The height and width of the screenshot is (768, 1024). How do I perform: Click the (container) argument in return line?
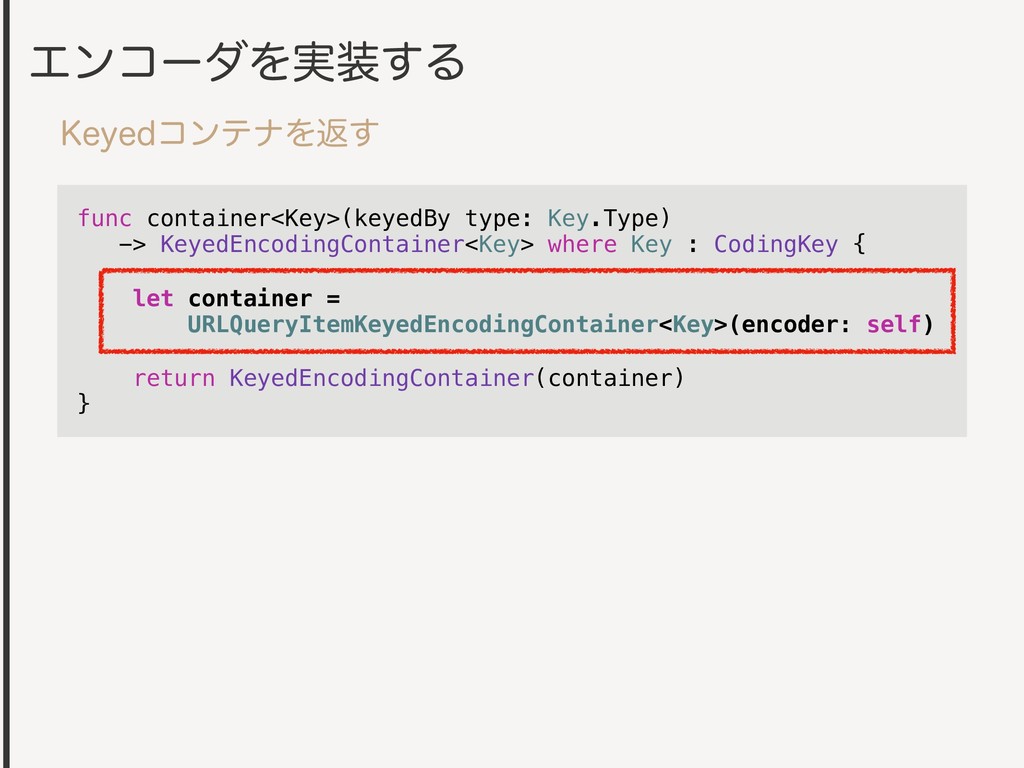click(x=609, y=378)
